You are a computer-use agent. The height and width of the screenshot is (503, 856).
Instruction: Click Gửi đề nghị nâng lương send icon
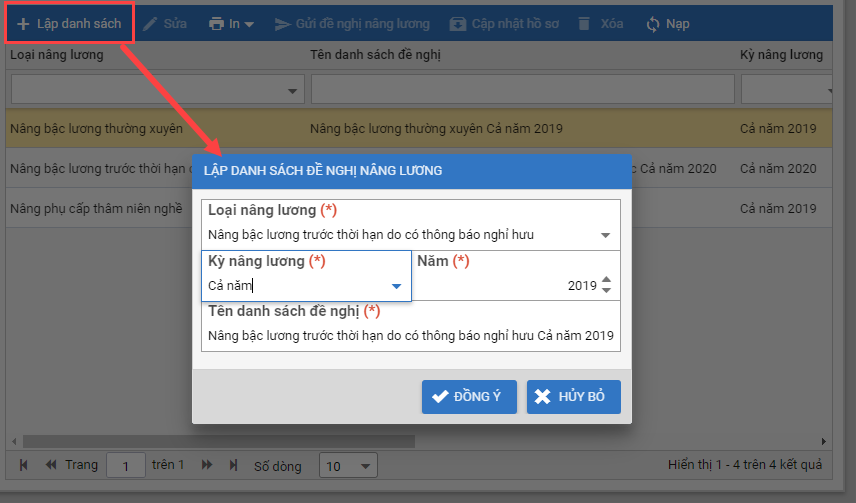pos(283,24)
